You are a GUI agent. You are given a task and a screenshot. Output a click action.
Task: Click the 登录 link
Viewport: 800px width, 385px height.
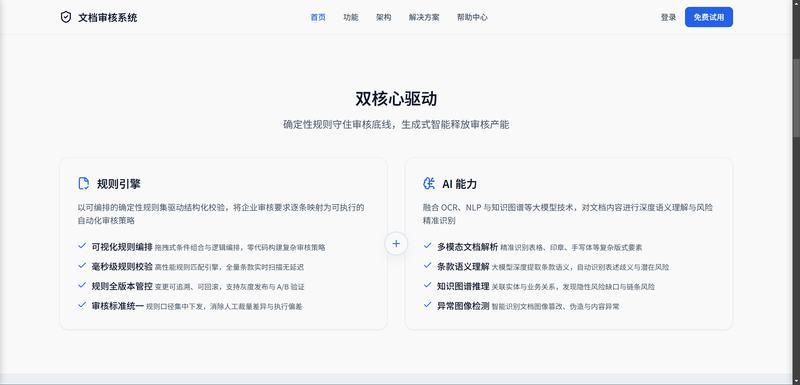click(668, 17)
